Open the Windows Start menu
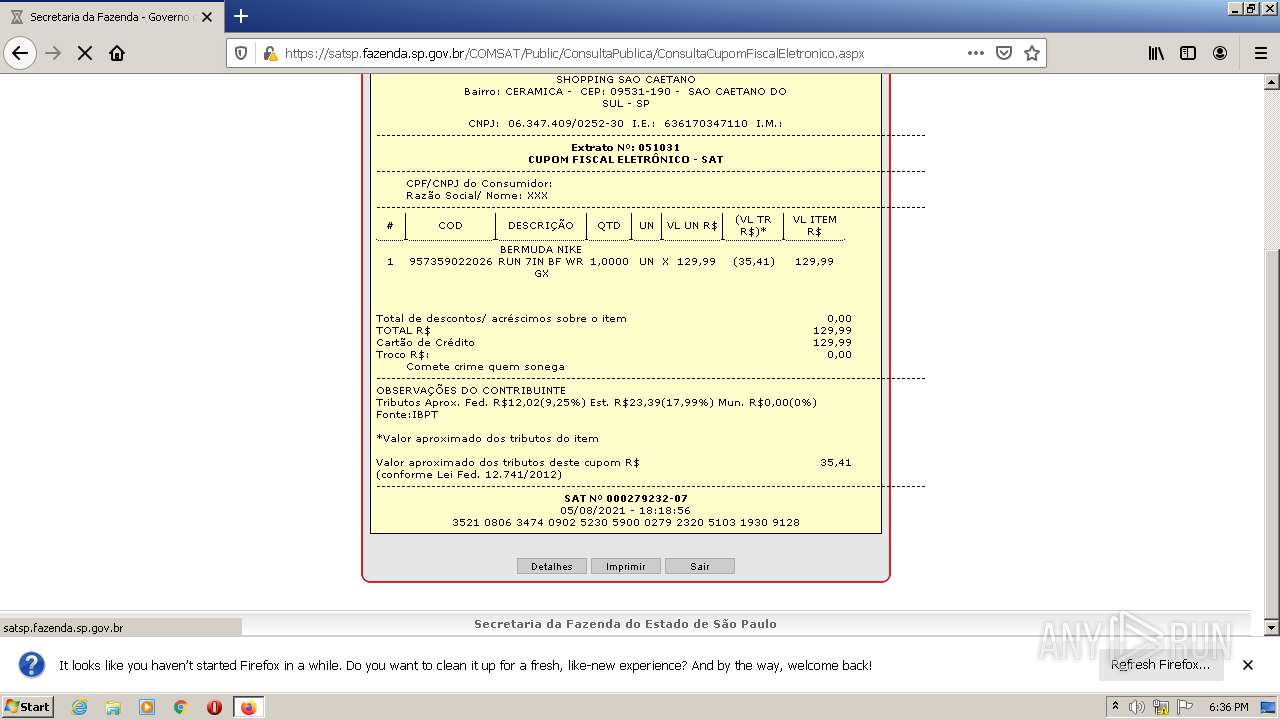The image size is (1280, 720). coord(28,707)
